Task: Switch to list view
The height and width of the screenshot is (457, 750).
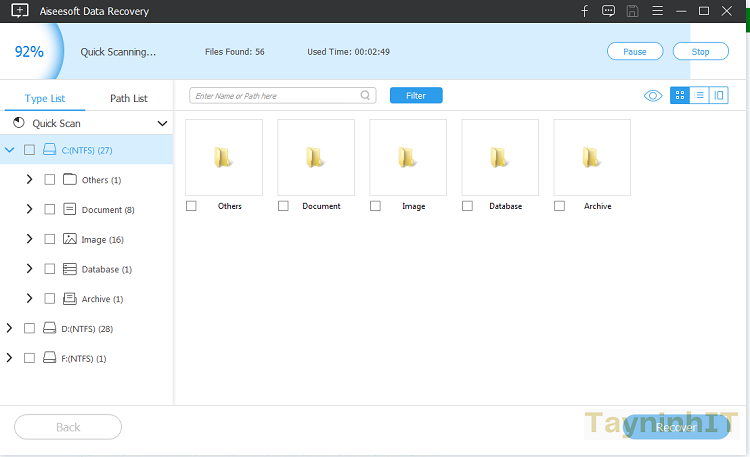Action: [699, 95]
